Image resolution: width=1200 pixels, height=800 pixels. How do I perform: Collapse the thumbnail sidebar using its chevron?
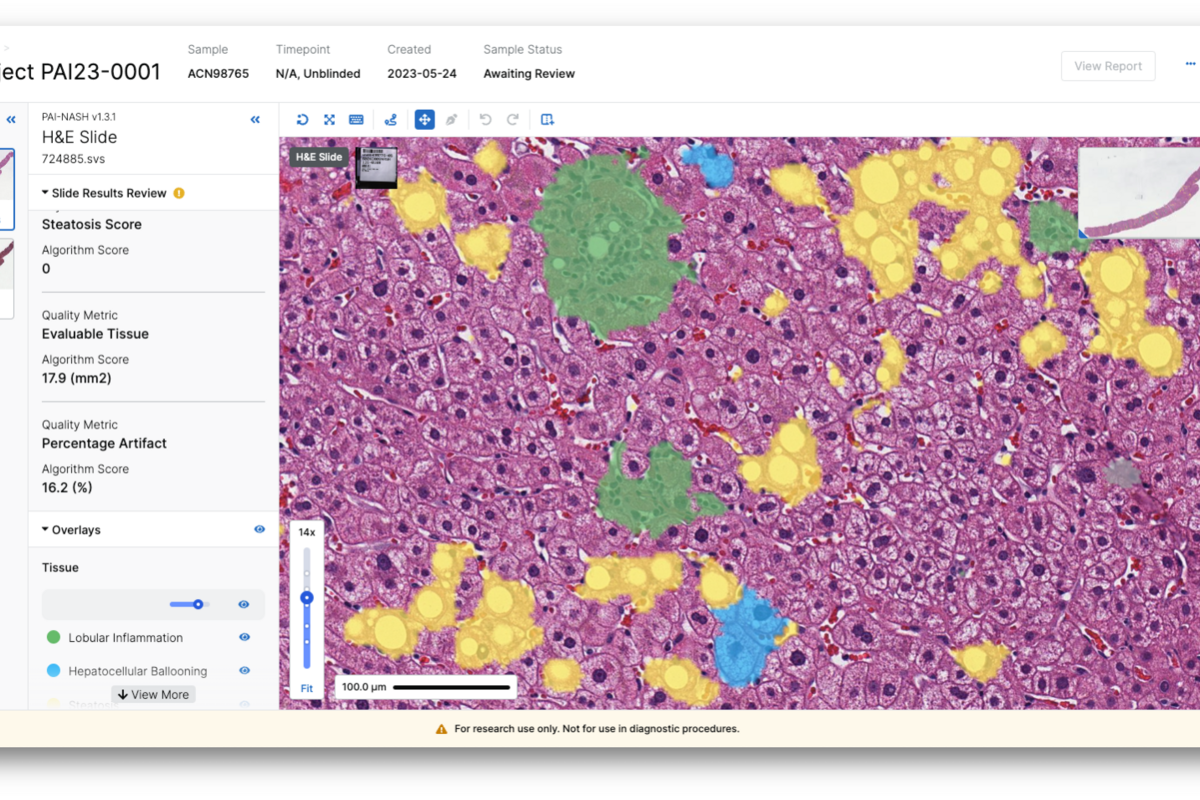click(11, 119)
